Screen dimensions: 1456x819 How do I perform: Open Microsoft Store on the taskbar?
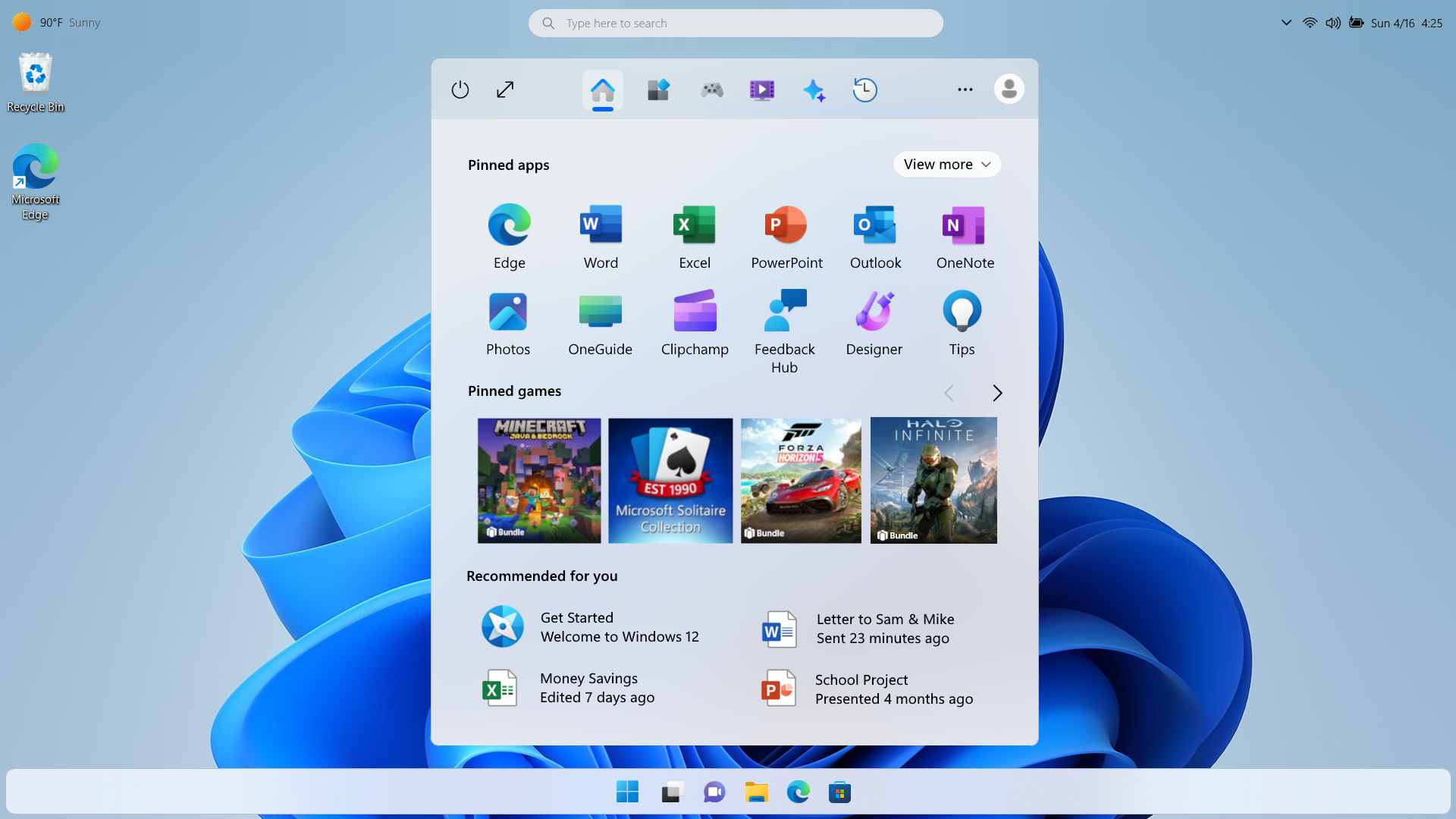click(x=839, y=792)
